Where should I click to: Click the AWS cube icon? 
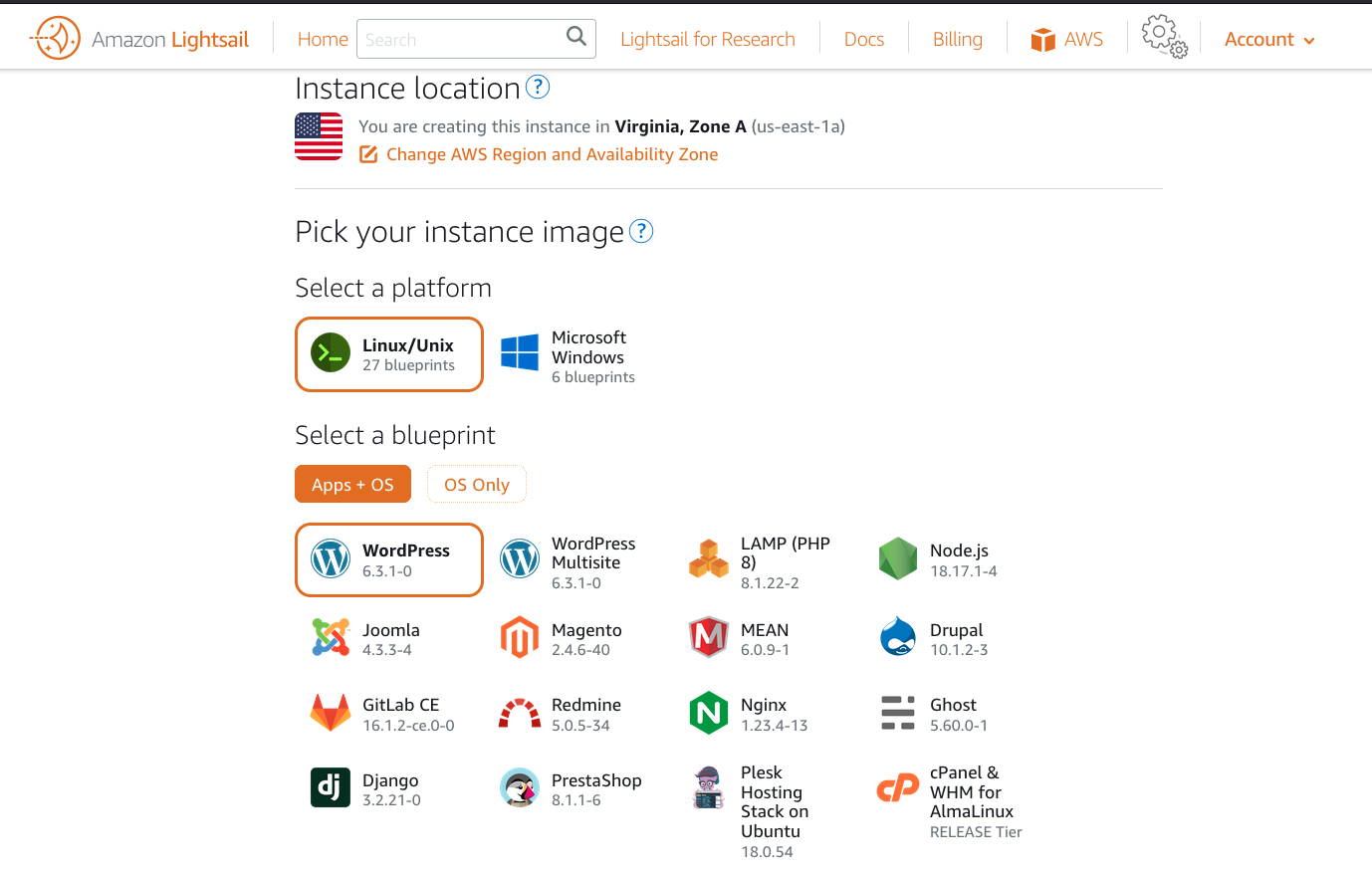pos(1042,40)
